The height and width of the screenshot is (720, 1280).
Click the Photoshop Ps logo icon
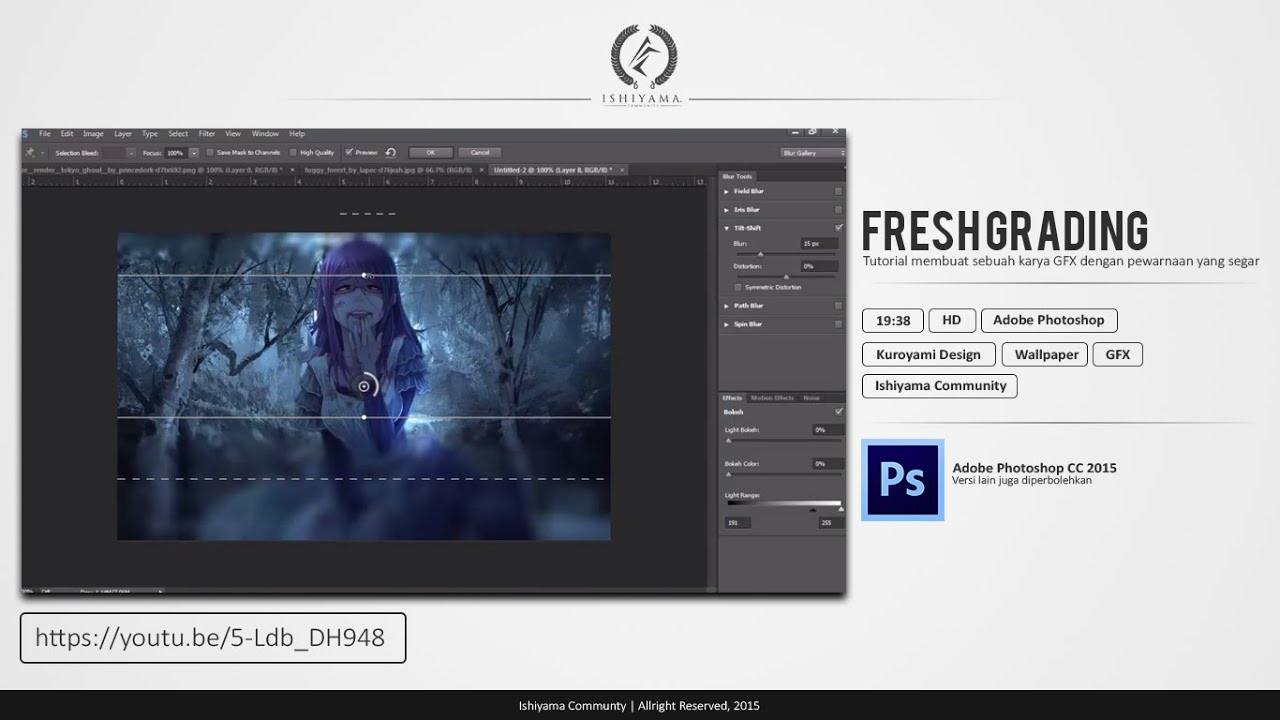(x=902, y=480)
